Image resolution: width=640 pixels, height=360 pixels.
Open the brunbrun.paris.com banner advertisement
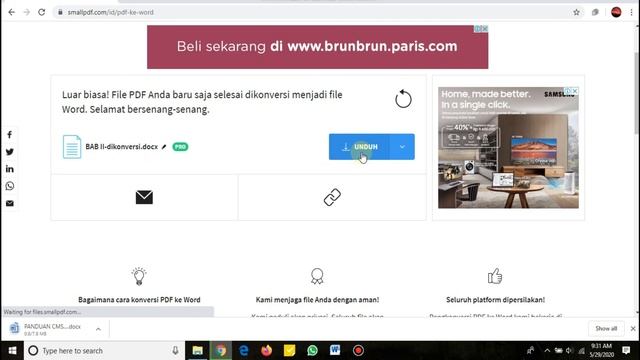coord(318,47)
